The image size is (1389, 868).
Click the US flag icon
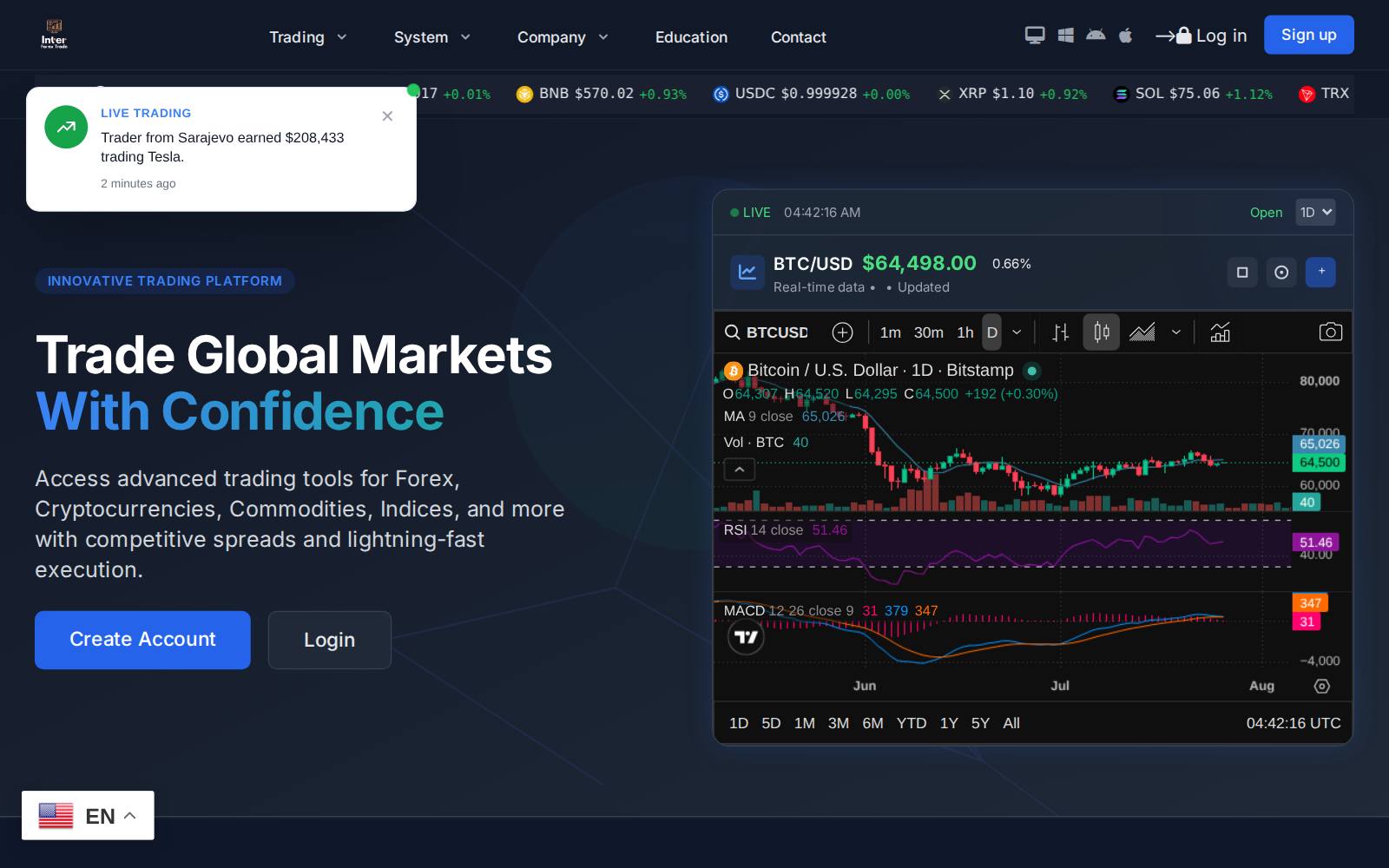[56, 816]
